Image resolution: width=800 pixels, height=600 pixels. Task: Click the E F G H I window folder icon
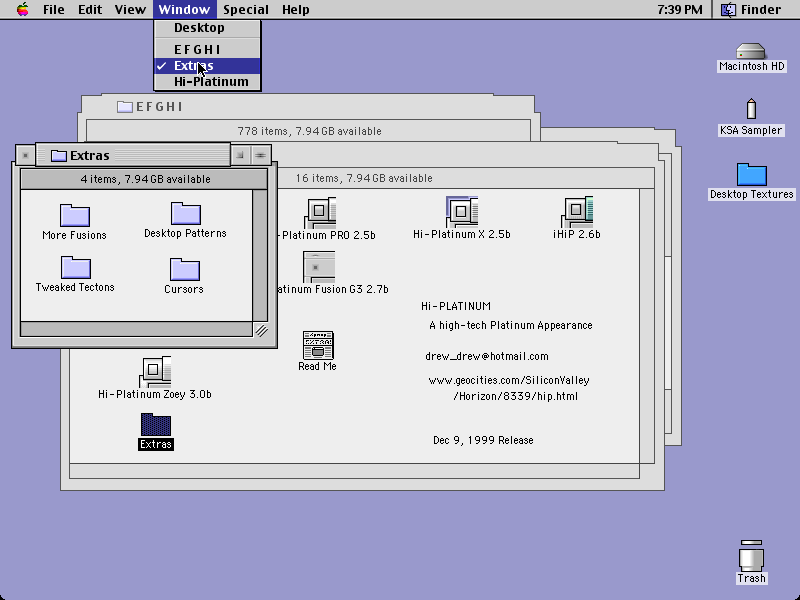125,107
